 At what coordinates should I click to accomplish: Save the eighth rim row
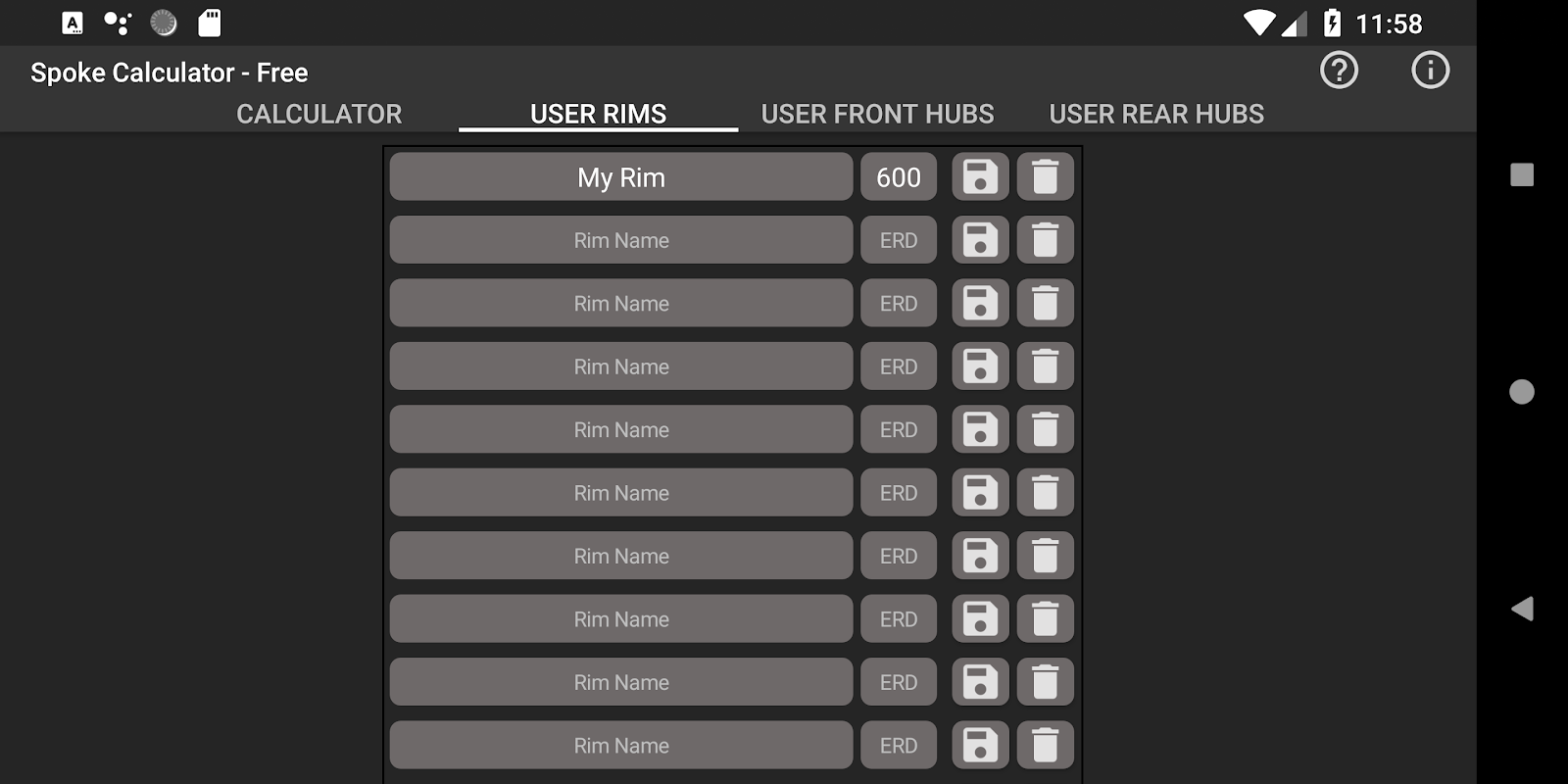tap(980, 619)
